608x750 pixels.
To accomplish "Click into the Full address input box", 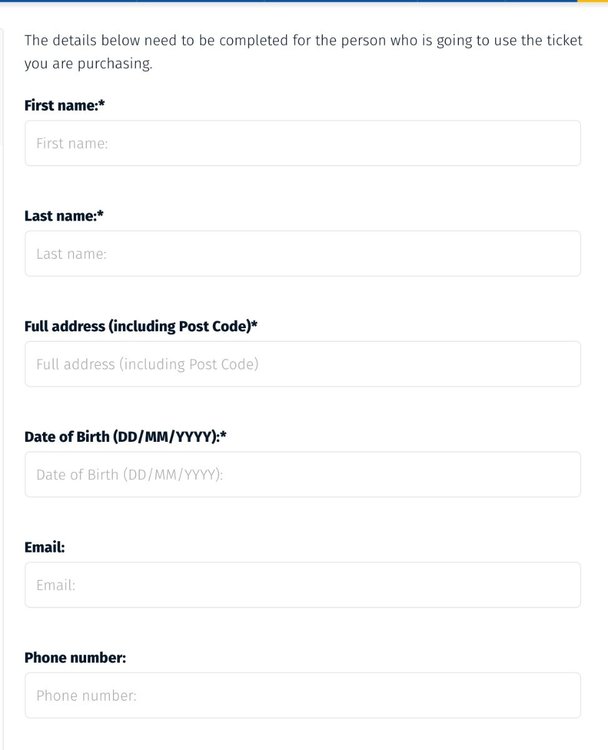I will pyautogui.click(x=303, y=364).
